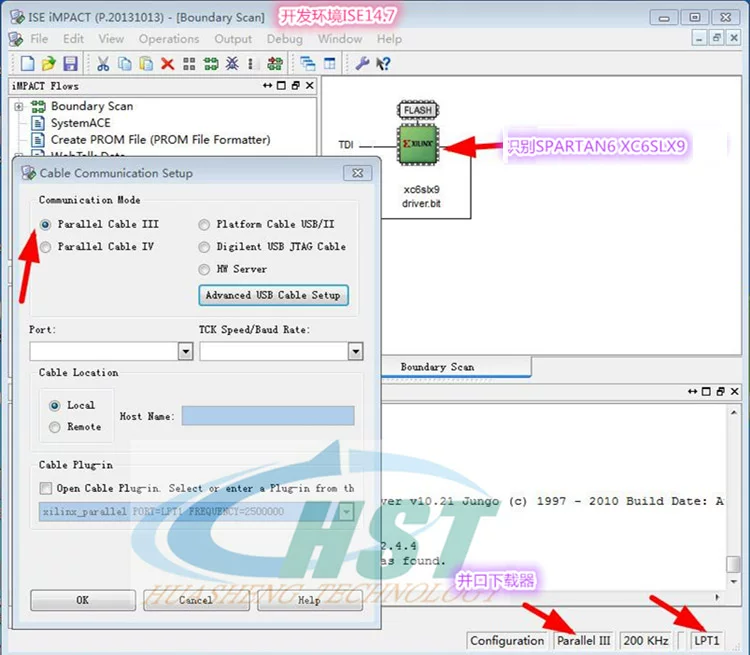Image resolution: width=750 pixels, height=655 pixels.
Task: Click the four-squares toolbar icon
Action: pos(189,64)
